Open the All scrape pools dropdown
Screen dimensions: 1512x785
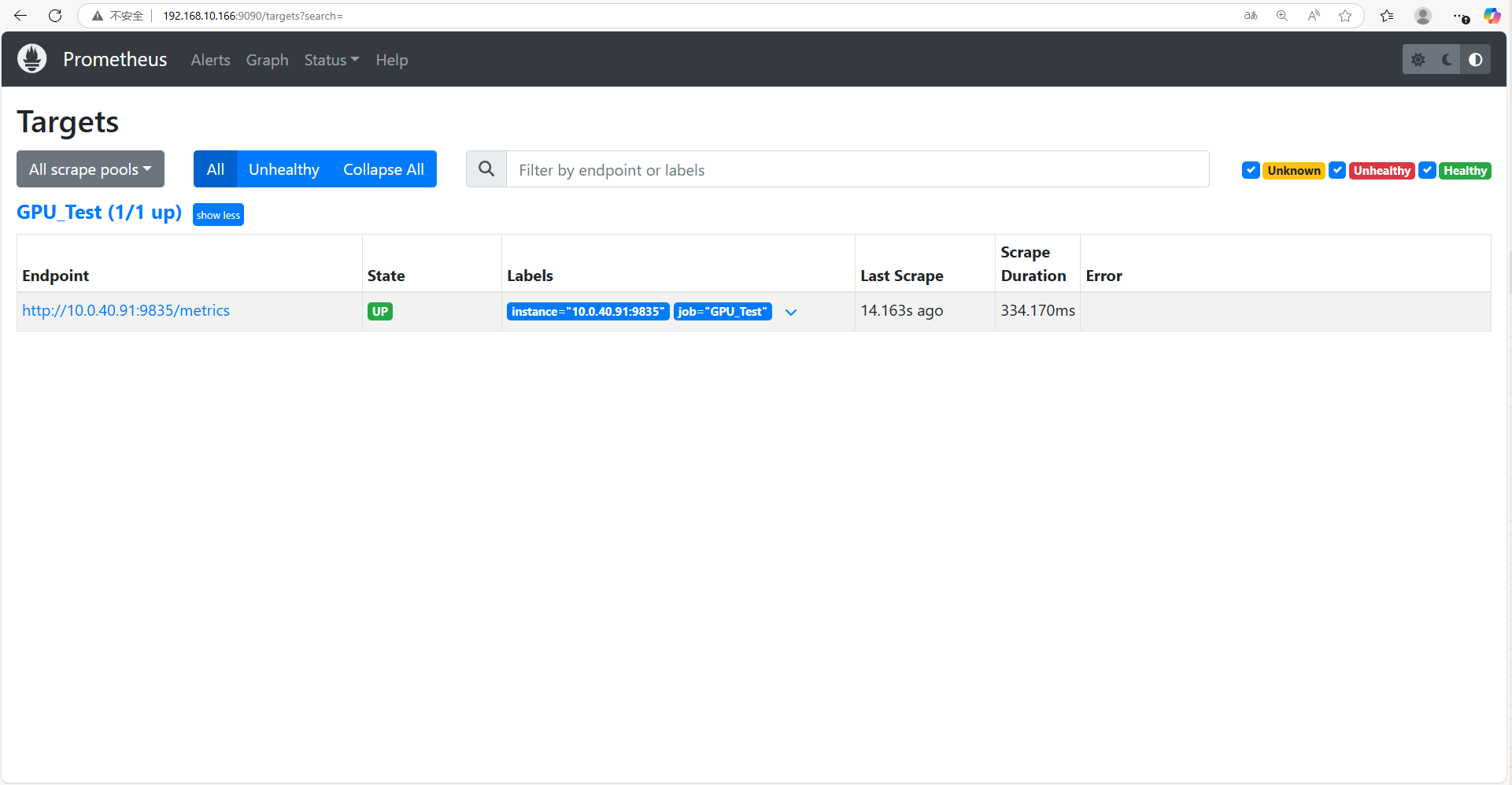click(x=91, y=169)
